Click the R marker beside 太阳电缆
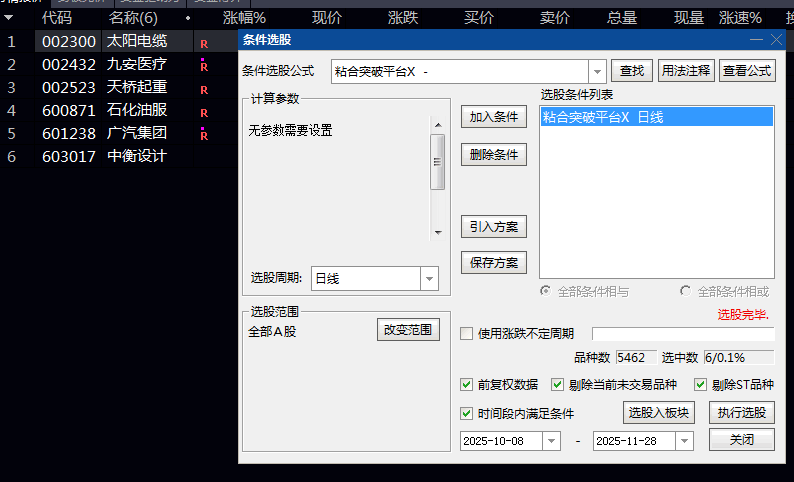 (x=204, y=44)
